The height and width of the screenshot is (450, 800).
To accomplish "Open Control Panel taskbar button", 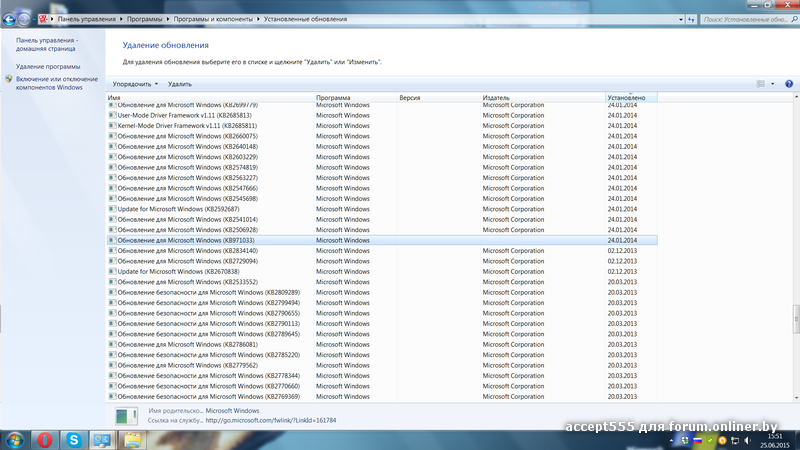I will (103, 440).
